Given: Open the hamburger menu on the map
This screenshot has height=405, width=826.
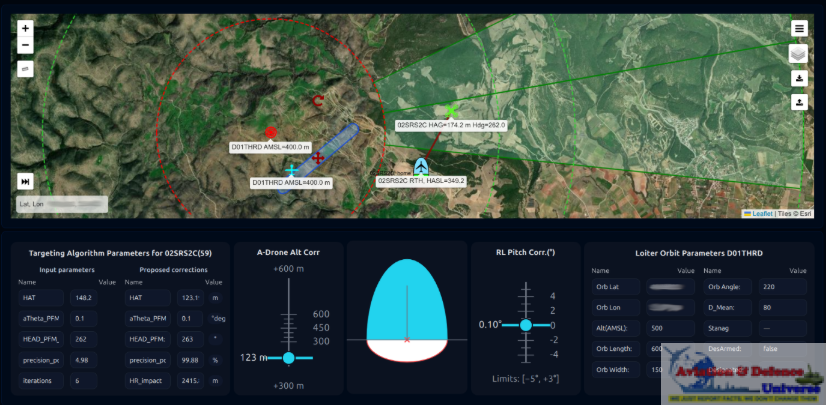Looking at the screenshot, I should (x=799, y=28).
